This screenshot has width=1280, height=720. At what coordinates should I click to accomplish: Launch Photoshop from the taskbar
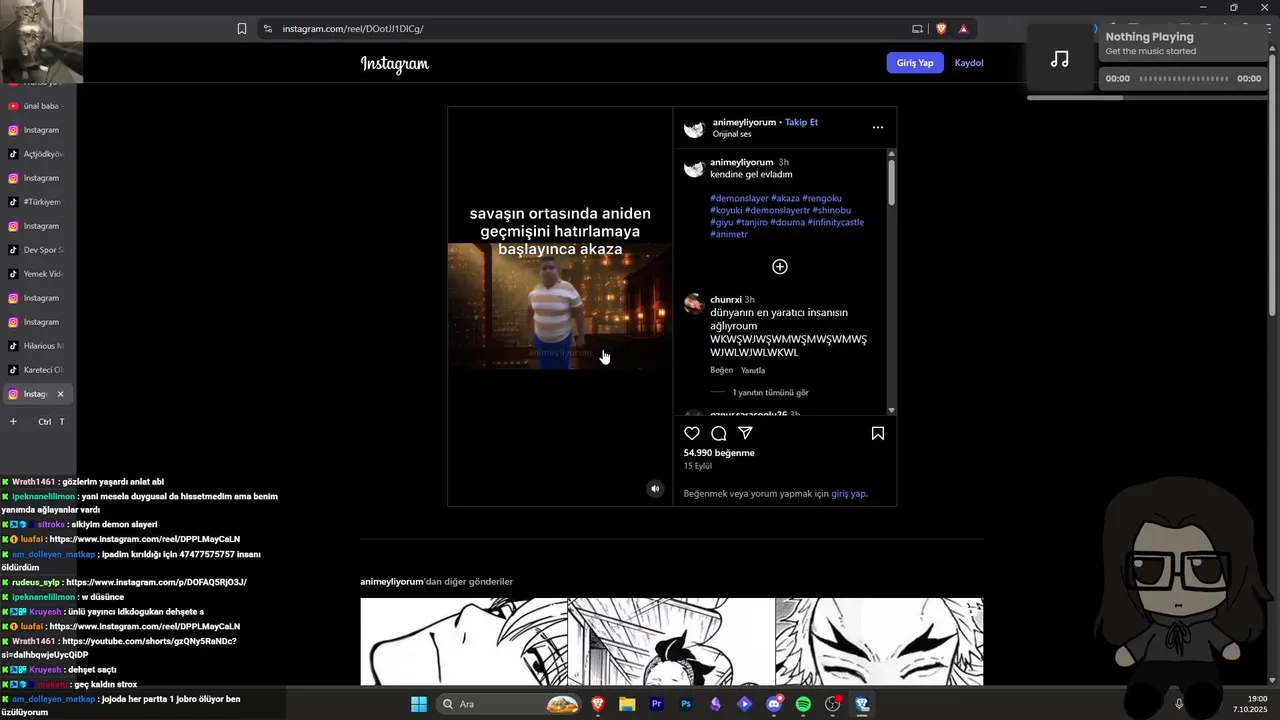(x=686, y=704)
